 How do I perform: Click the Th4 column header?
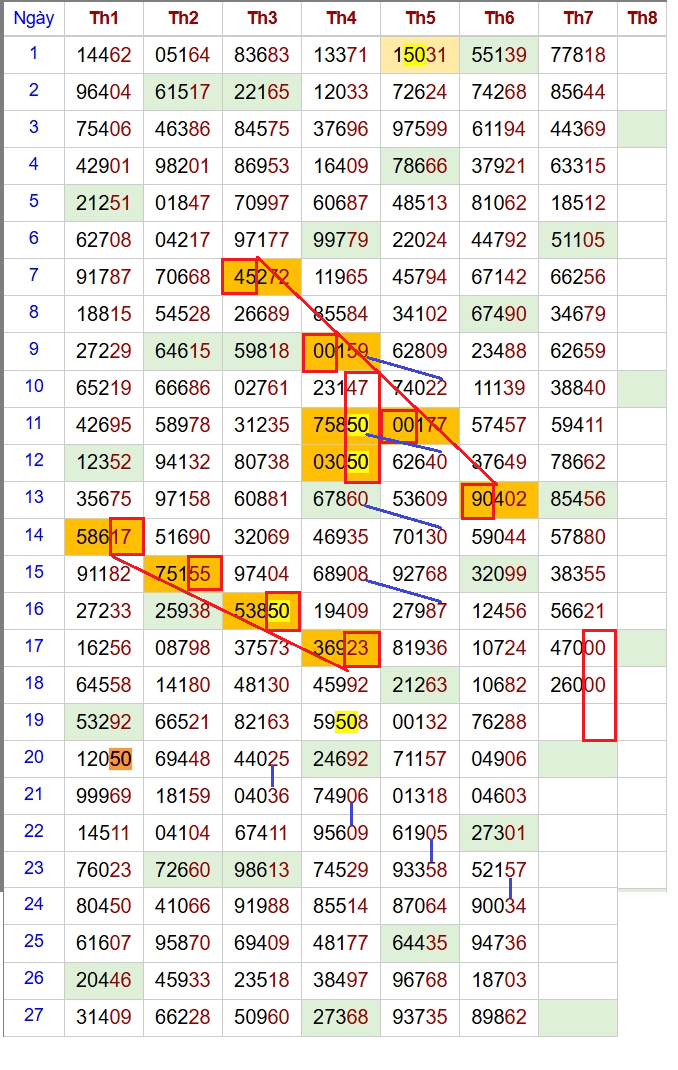pos(341,19)
